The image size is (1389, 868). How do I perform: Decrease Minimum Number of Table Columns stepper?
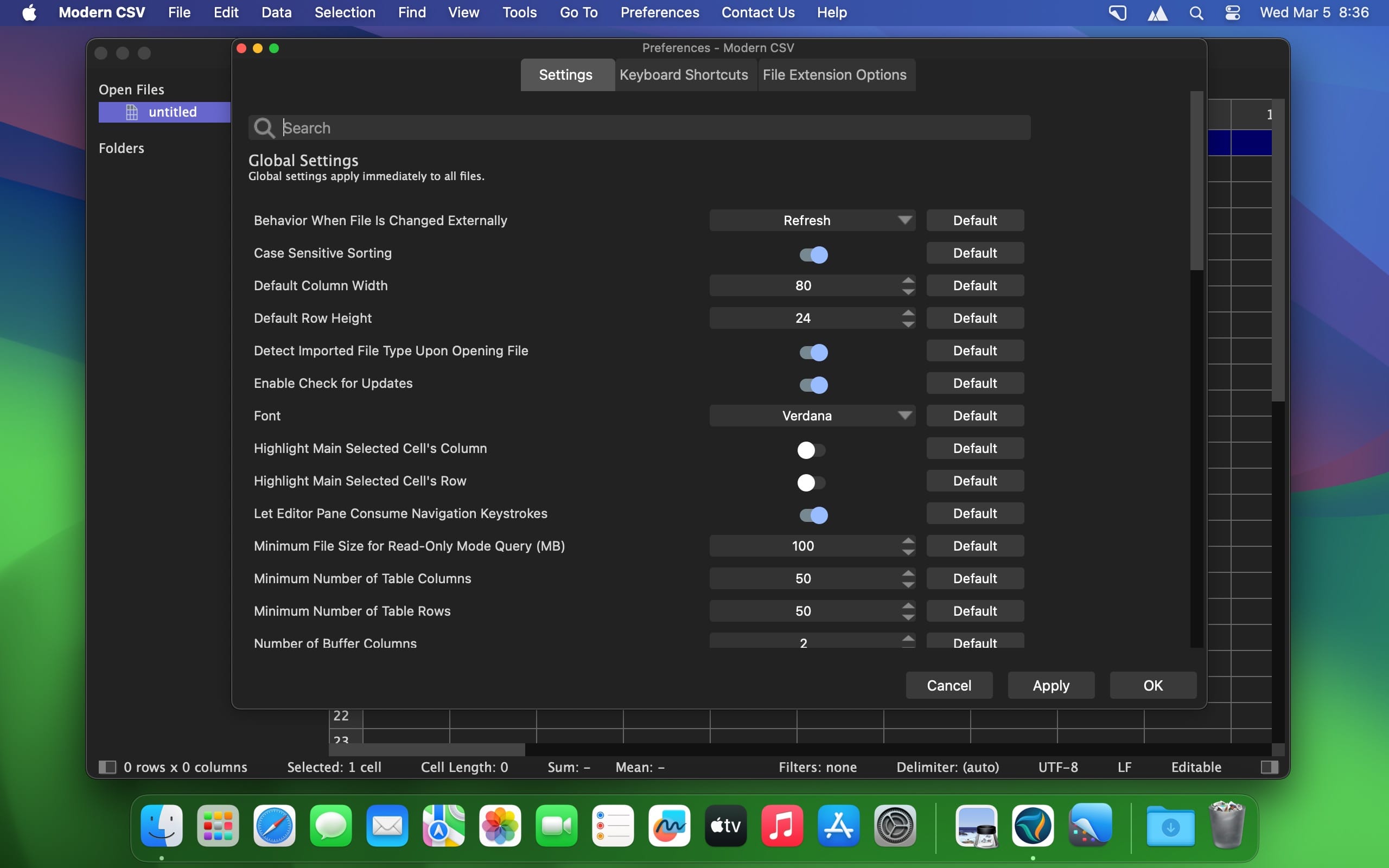coord(908,584)
